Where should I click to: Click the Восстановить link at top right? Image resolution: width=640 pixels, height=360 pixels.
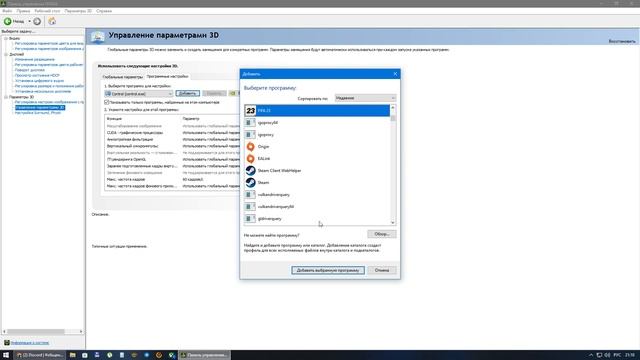(x=622, y=41)
